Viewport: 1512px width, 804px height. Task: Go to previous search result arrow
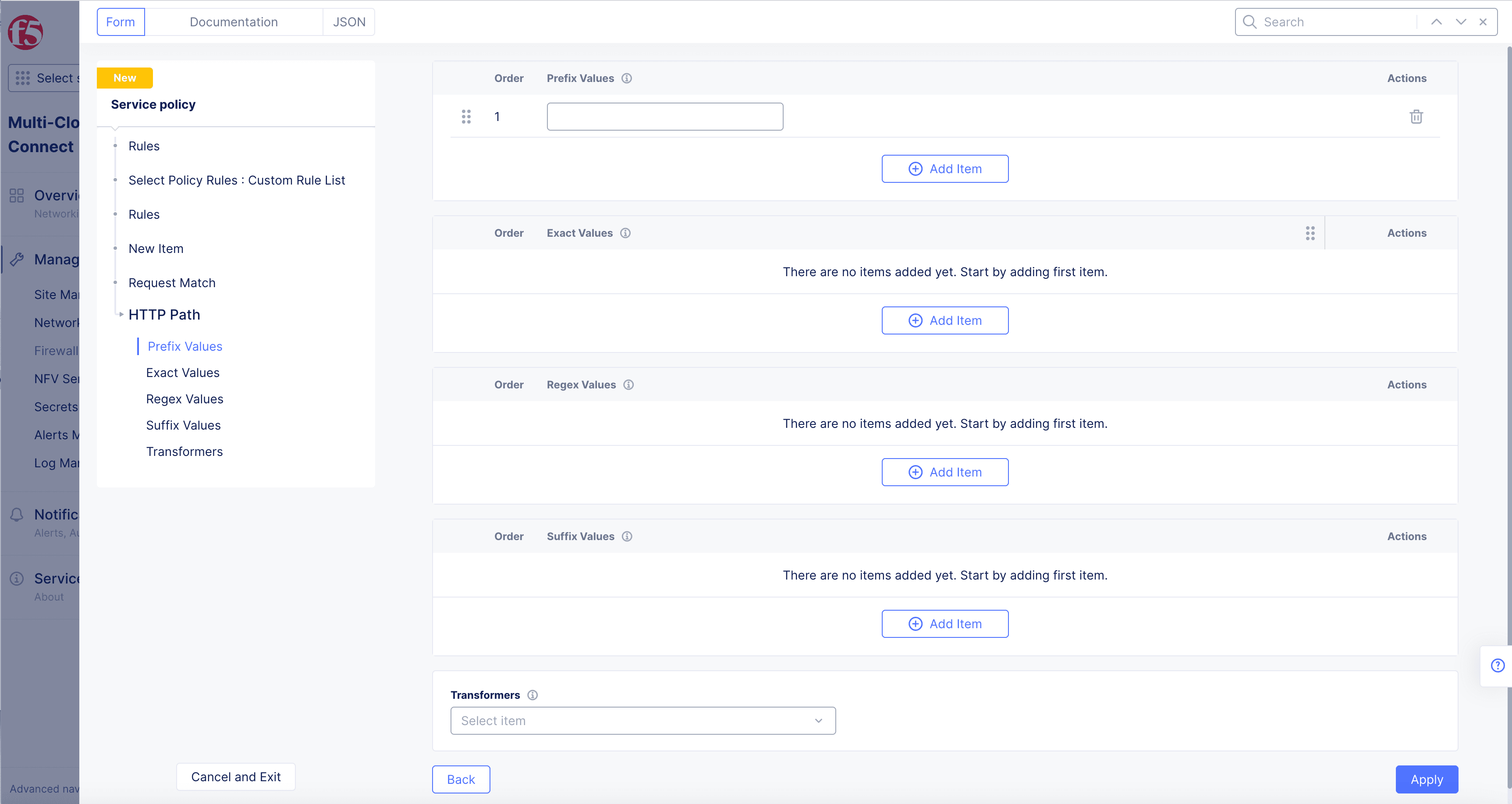coord(1436,22)
